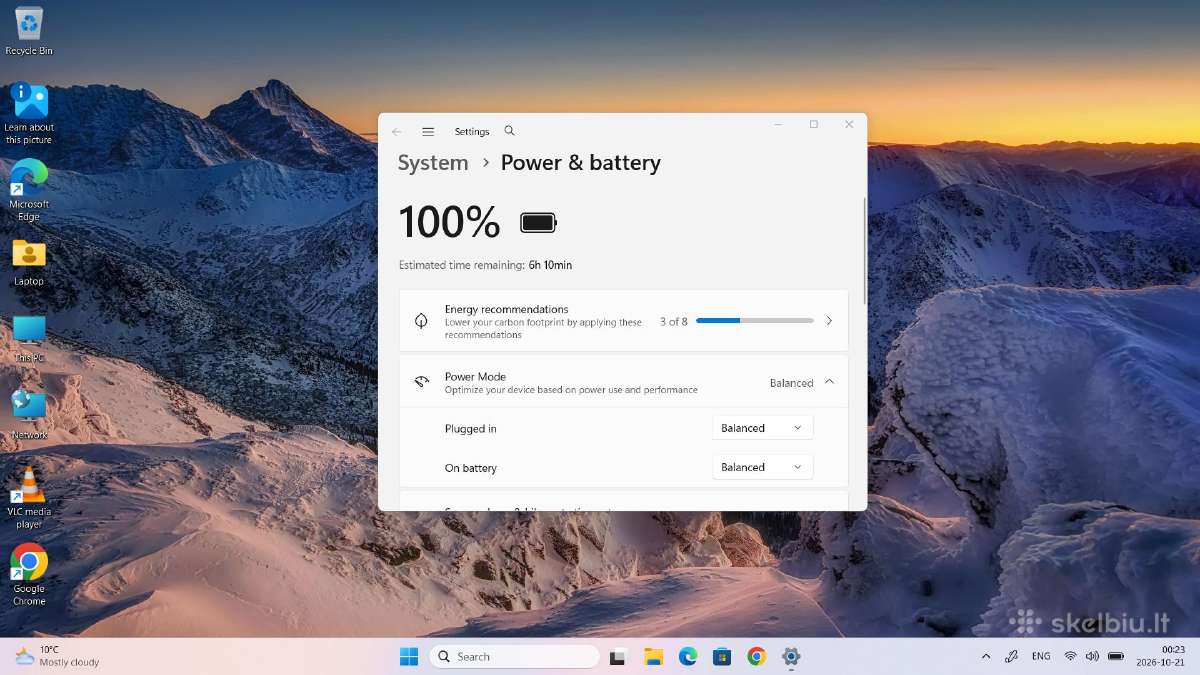Click the pen icon in the system tray
Screen dimensions: 1200x675
[1011, 656]
